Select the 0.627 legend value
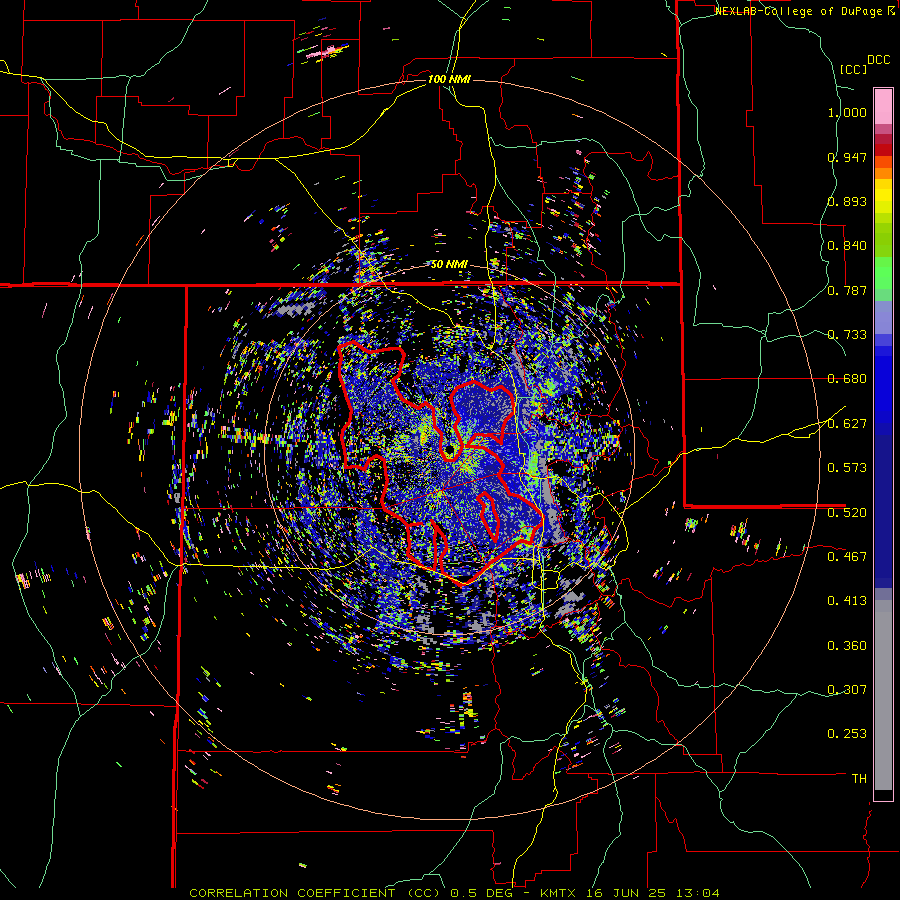The width and height of the screenshot is (900, 900). coord(847,424)
